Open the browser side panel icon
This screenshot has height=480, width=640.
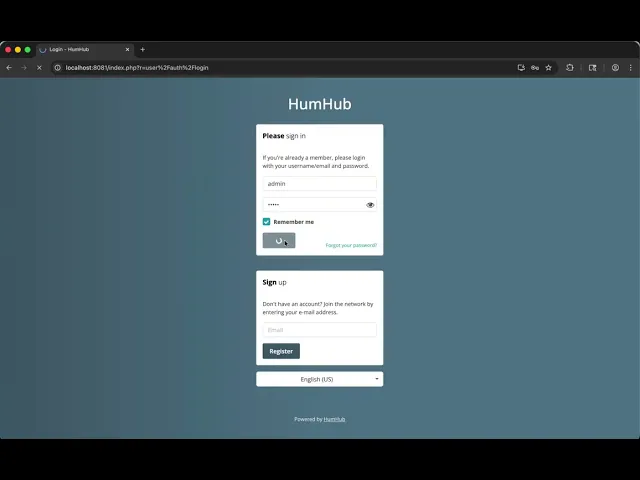(593, 68)
